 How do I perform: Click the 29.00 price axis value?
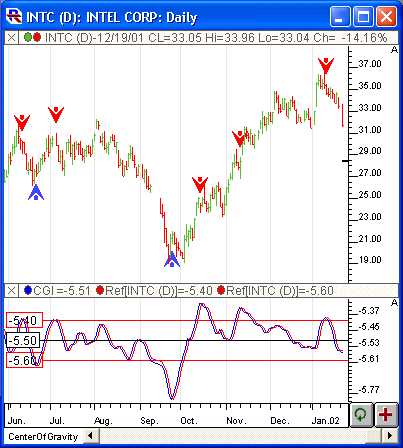[370, 151]
